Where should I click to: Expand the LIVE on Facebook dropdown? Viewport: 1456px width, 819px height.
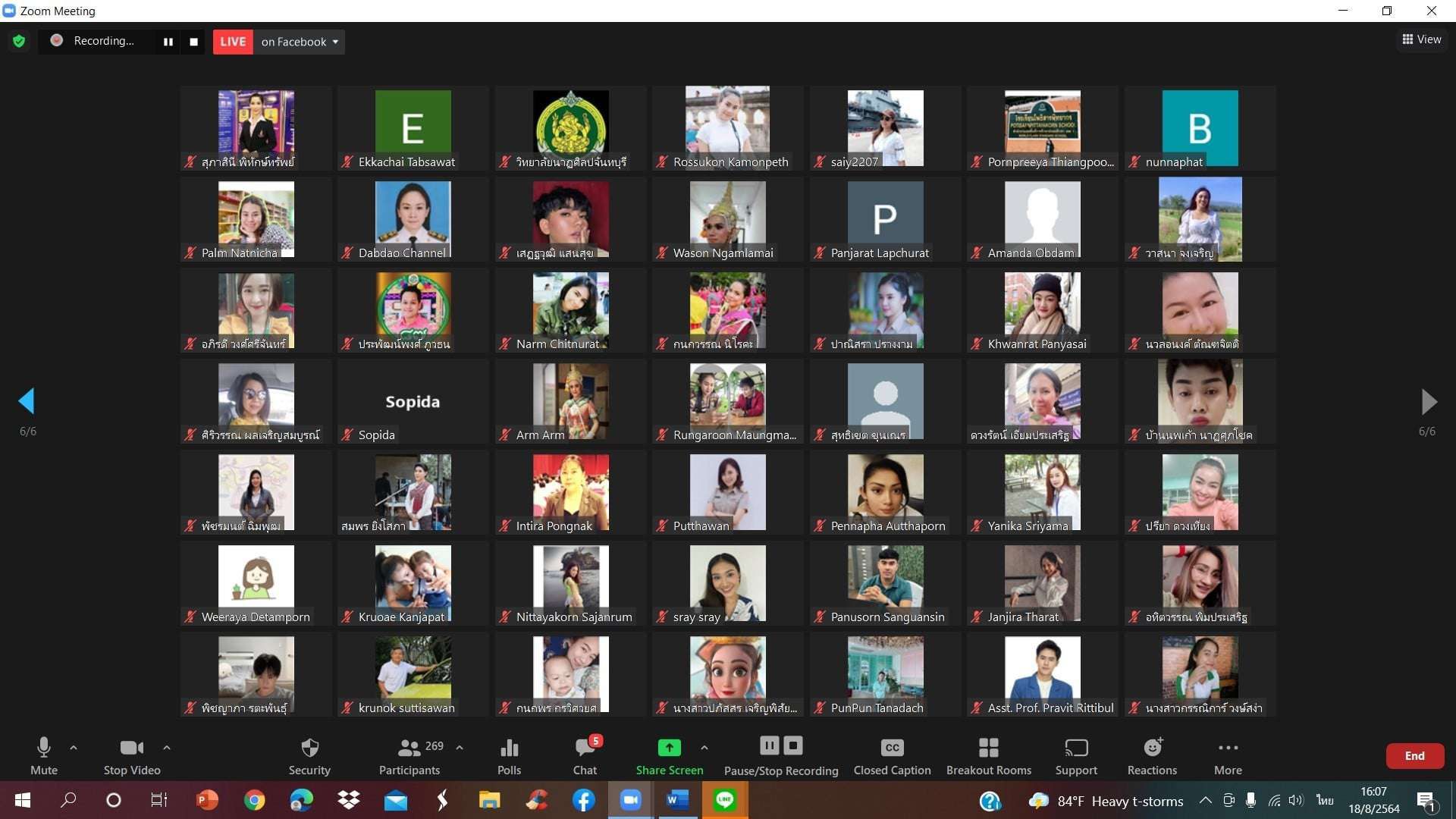pos(335,42)
